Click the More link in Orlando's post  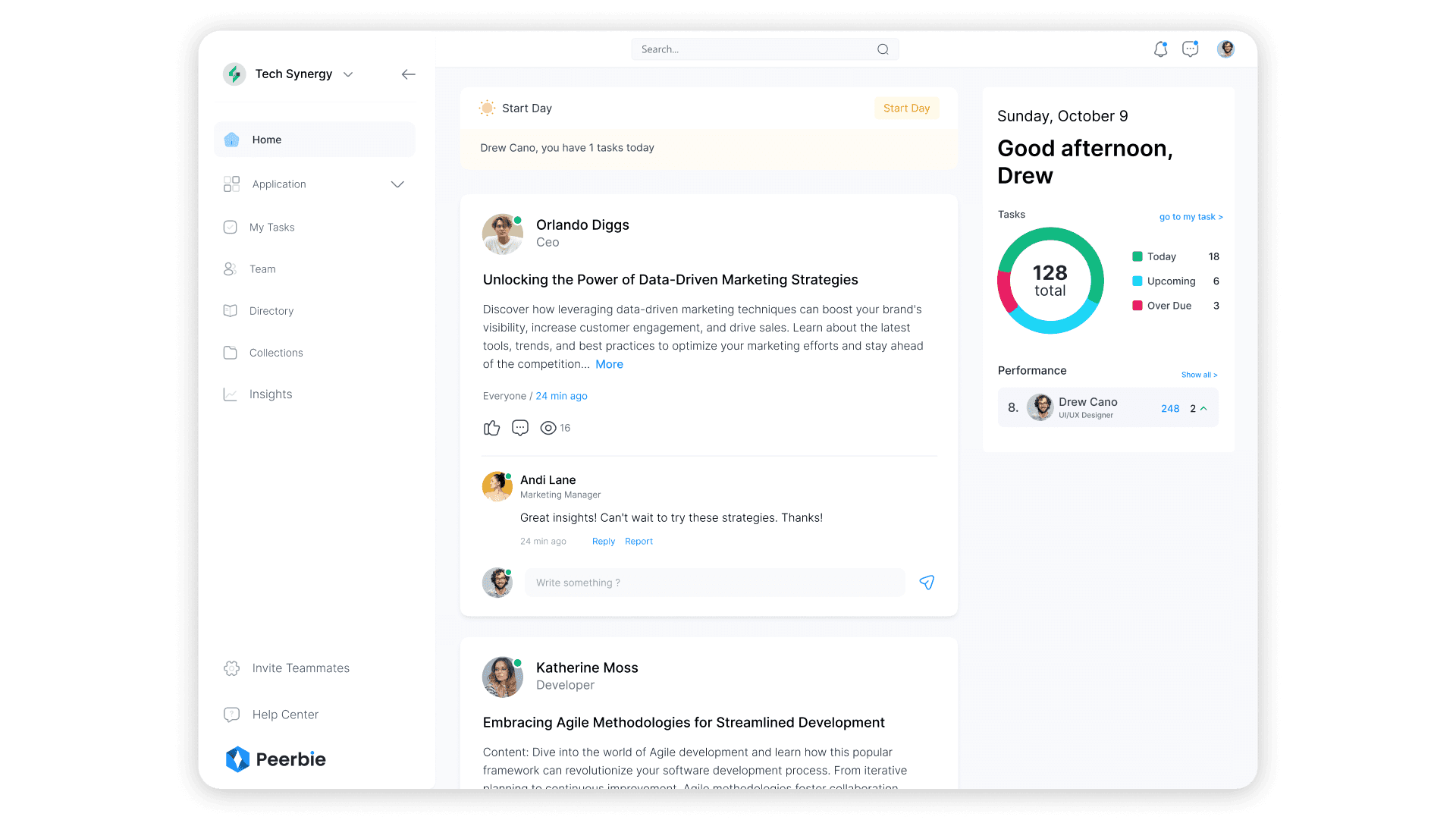click(x=609, y=364)
